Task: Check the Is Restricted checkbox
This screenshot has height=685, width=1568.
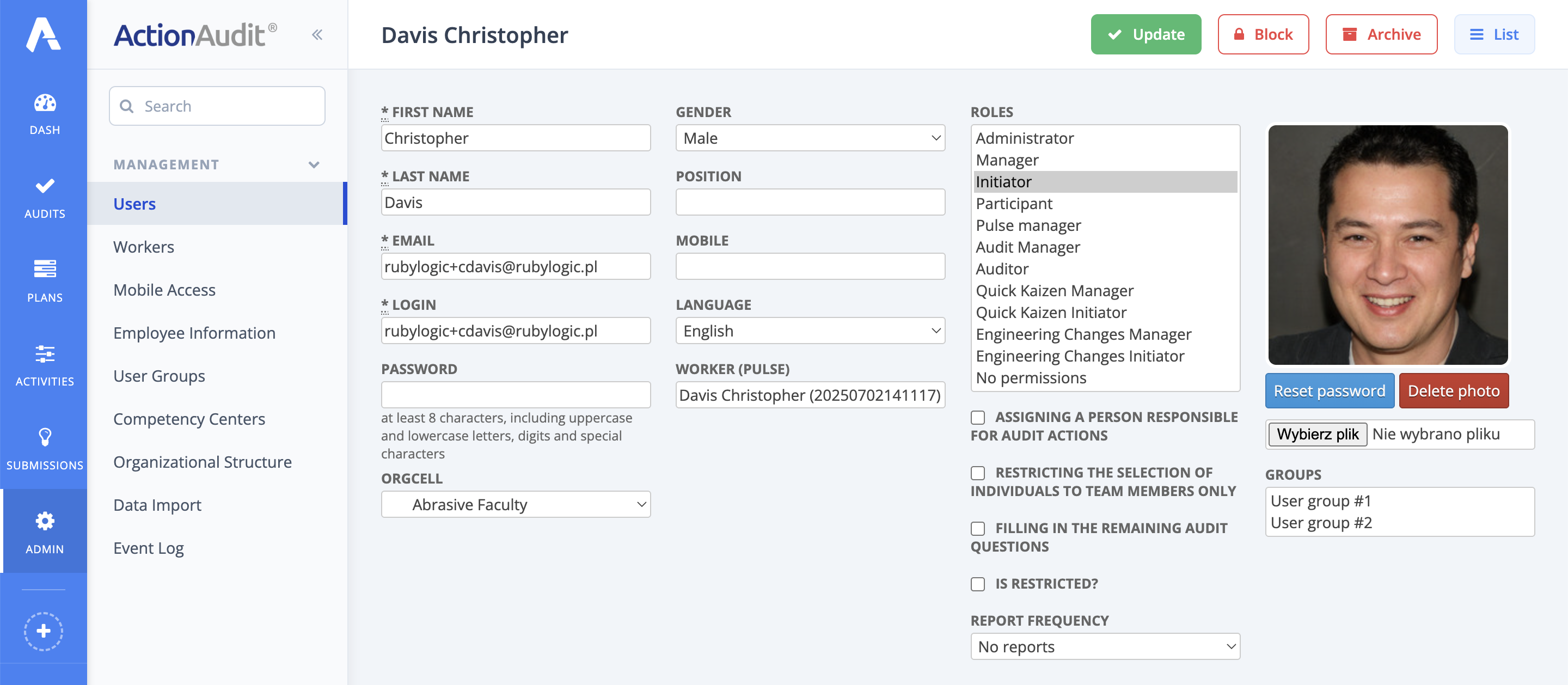Action: click(x=978, y=584)
